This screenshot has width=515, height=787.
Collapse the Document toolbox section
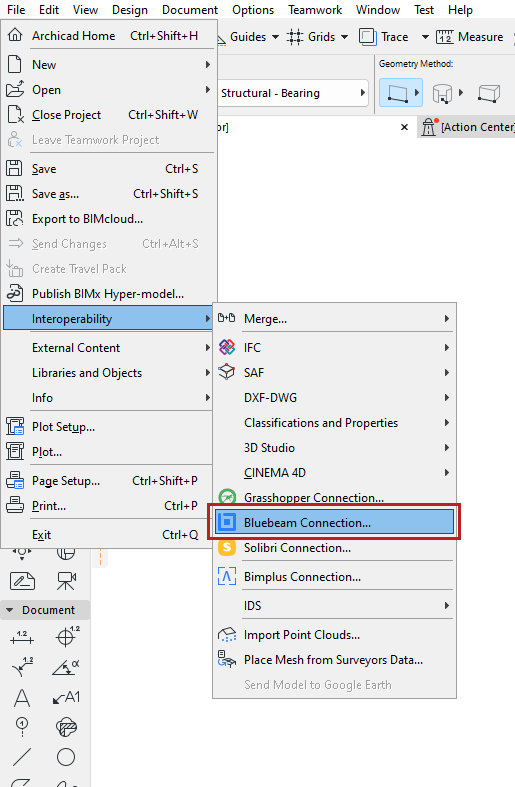click(x=10, y=610)
